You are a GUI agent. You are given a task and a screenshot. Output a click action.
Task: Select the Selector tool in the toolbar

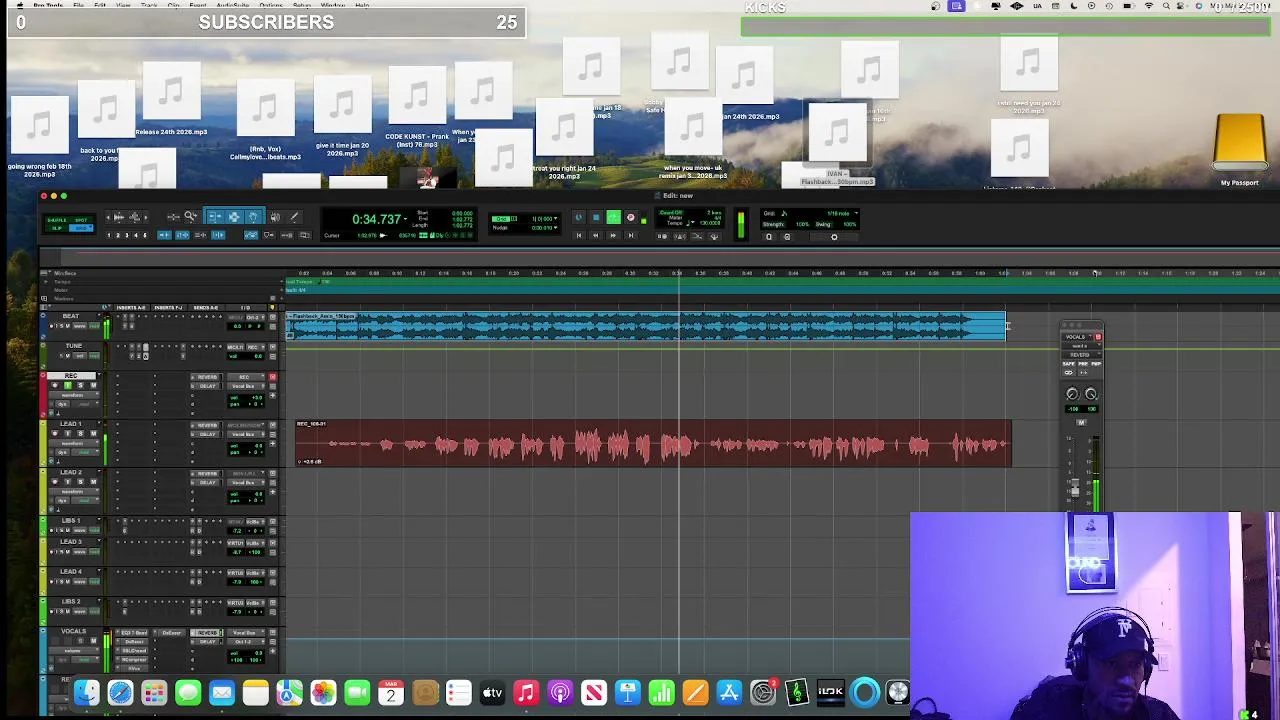coord(234,217)
